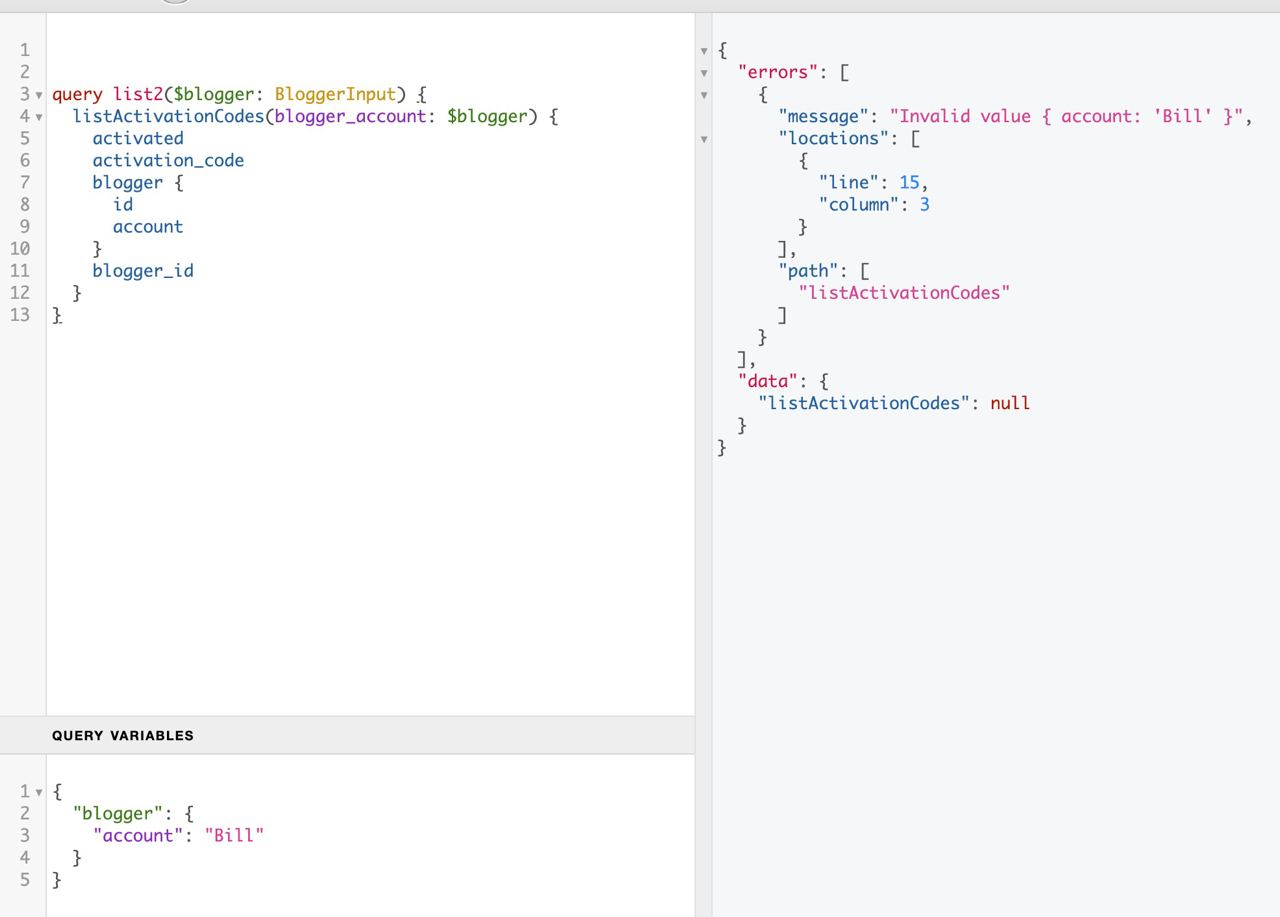Click the null value in result

tap(1010, 402)
